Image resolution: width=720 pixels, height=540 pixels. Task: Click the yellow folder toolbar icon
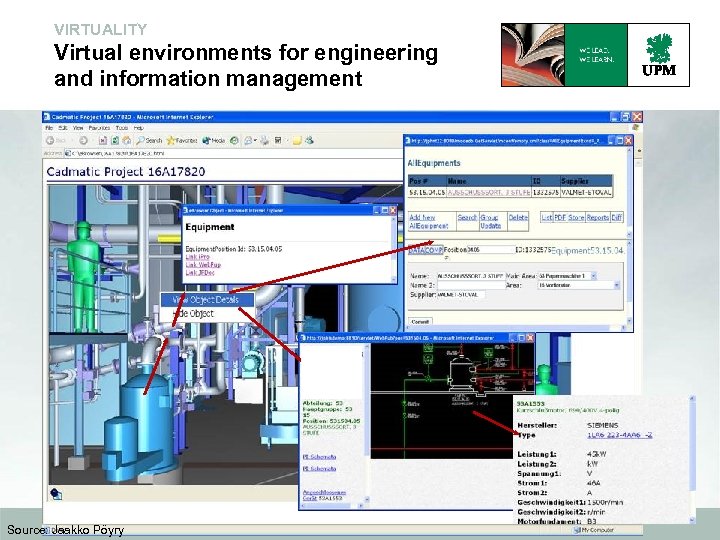click(x=297, y=141)
